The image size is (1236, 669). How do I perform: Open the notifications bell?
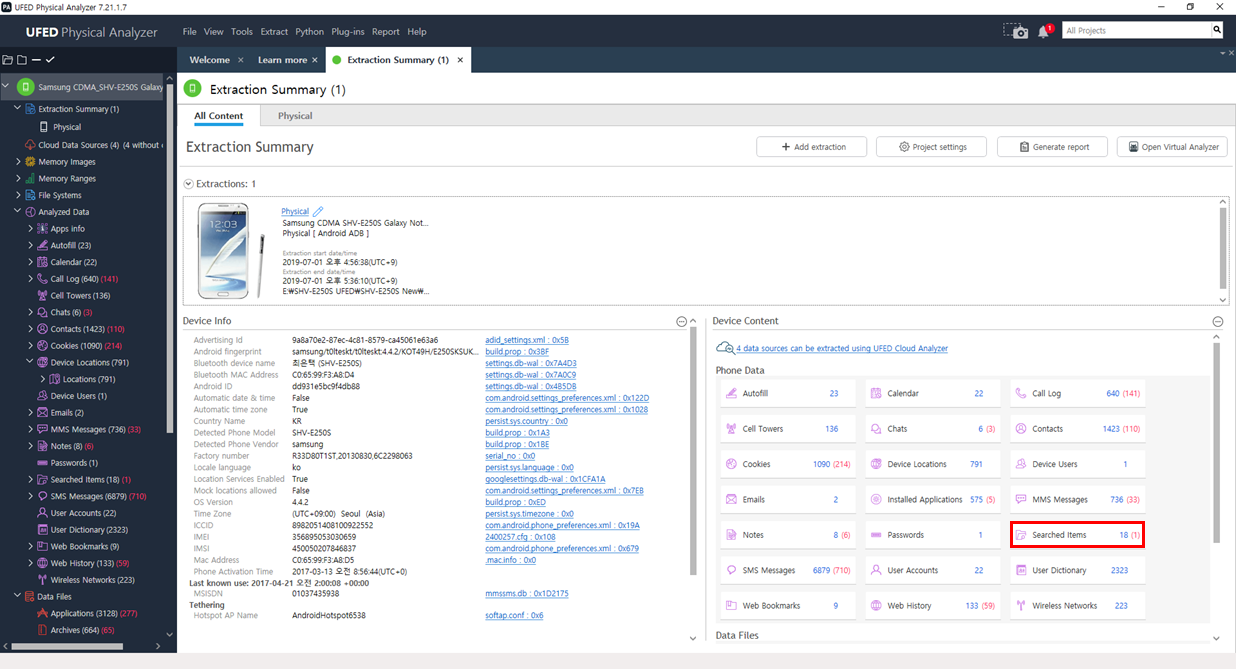[x=1044, y=31]
